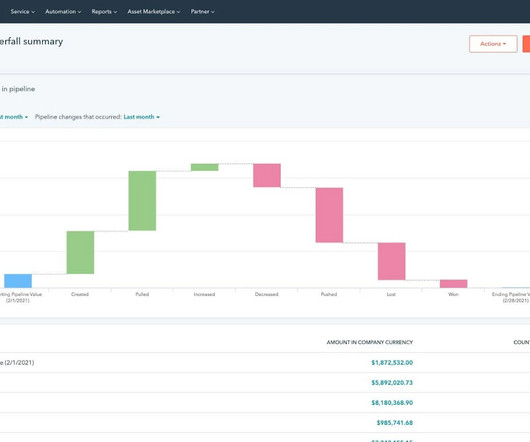Image resolution: width=530 pixels, height=442 pixels.
Task: Click the Pulled axis label
Action: tap(142, 294)
